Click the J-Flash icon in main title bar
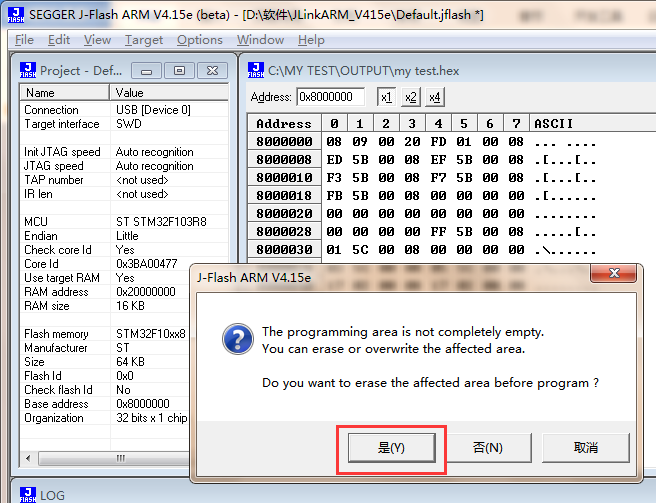 pos(16,15)
